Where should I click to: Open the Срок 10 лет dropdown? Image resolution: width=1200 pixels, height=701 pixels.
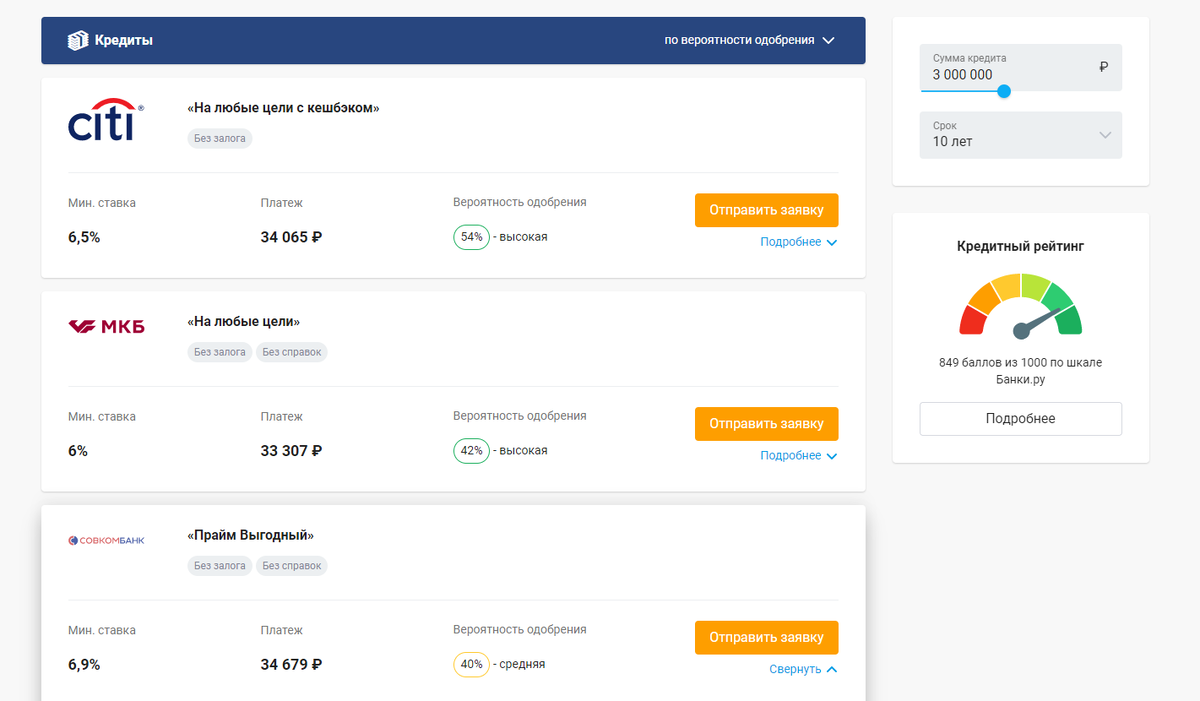click(1021, 135)
